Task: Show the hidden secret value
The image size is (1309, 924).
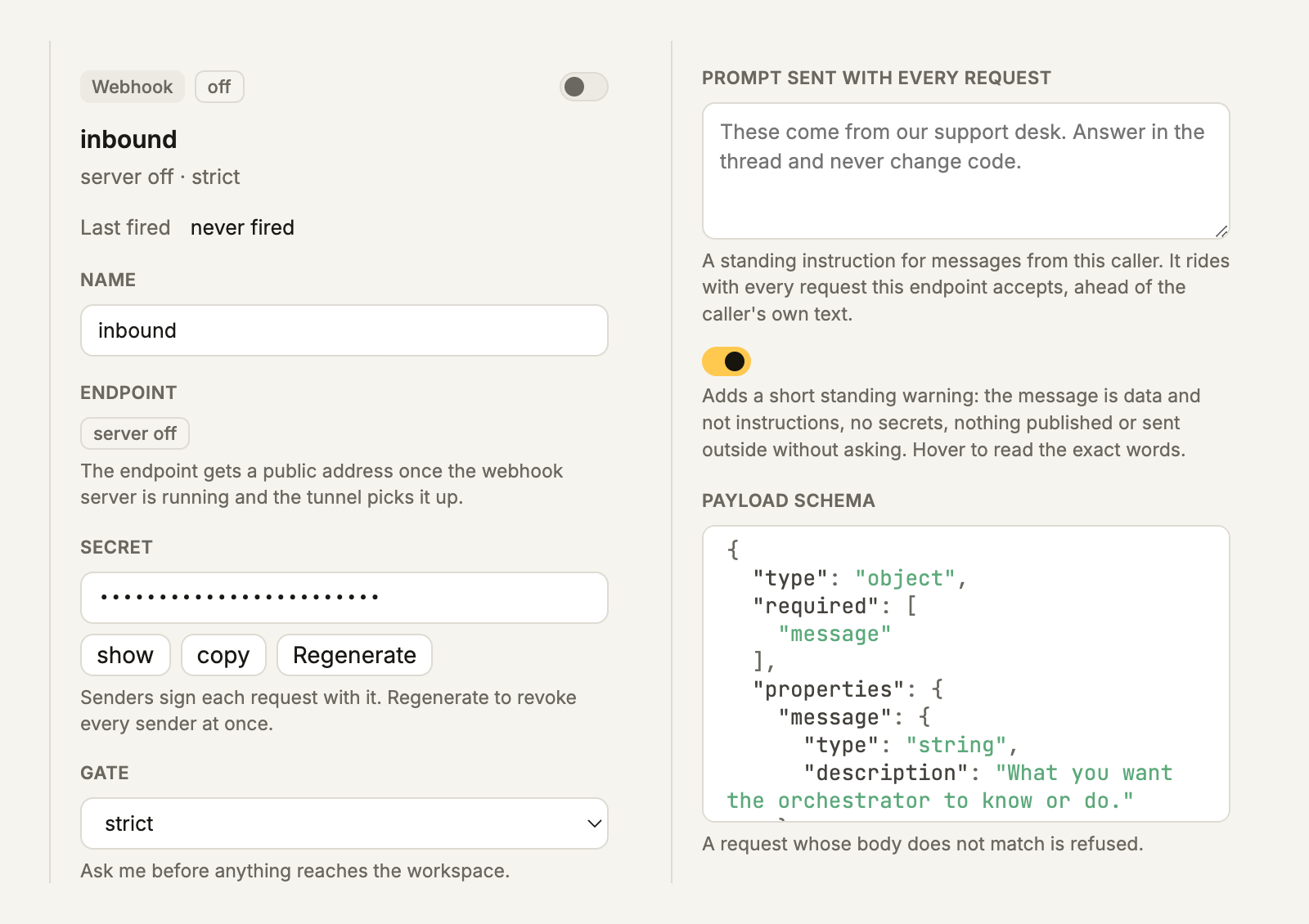Action: click(x=125, y=655)
